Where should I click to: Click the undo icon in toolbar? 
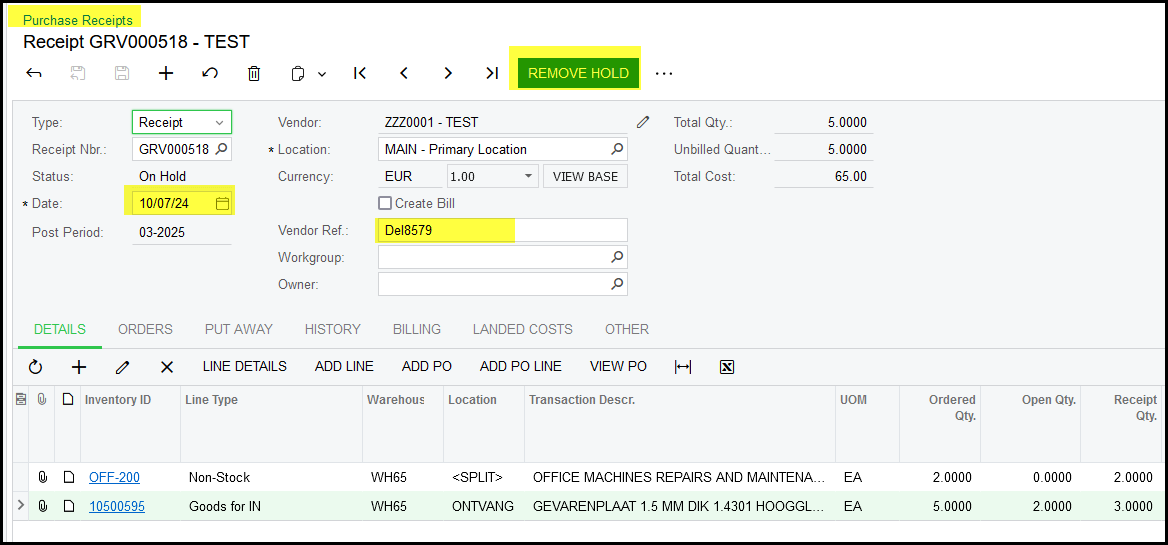(210, 73)
